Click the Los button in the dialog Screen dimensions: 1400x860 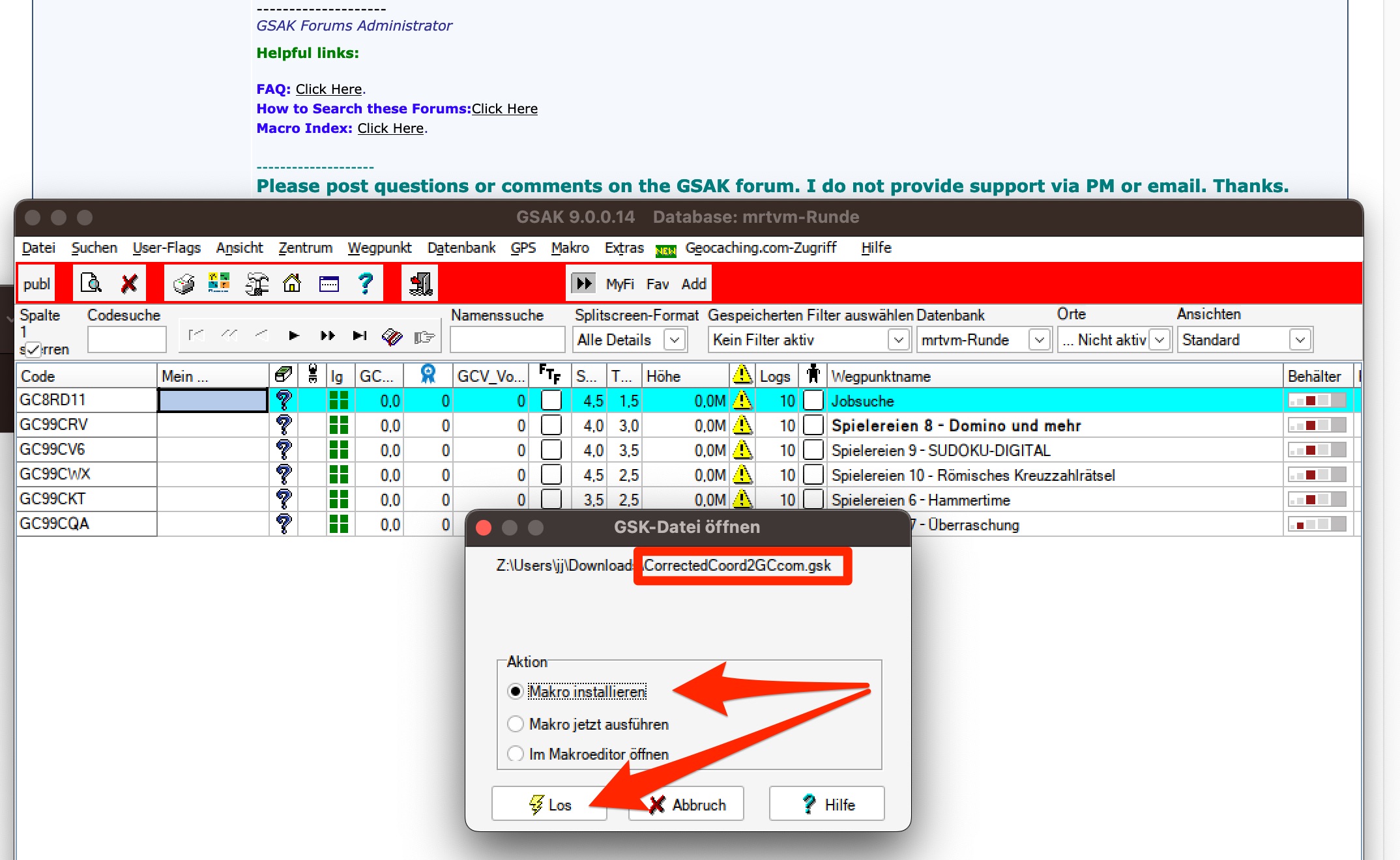tap(549, 804)
